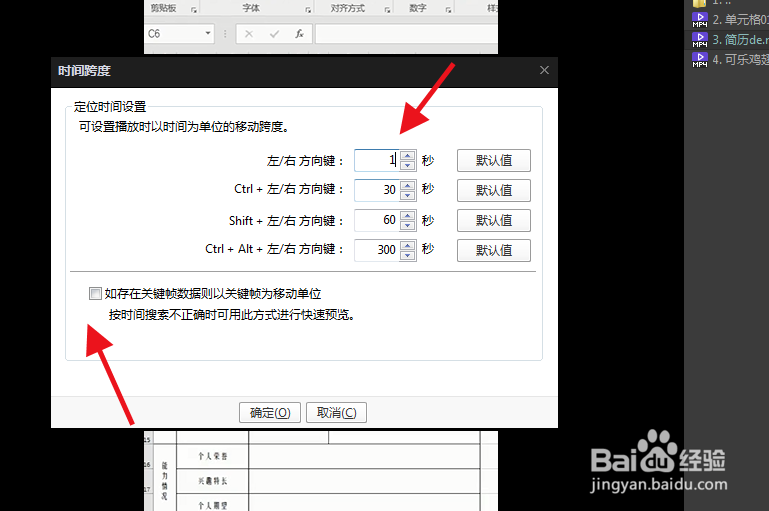Screen dimensions: 769x511
Task: Decrease the Ctrl + 左/右 seconds value
Action: (x=408, y=195)
